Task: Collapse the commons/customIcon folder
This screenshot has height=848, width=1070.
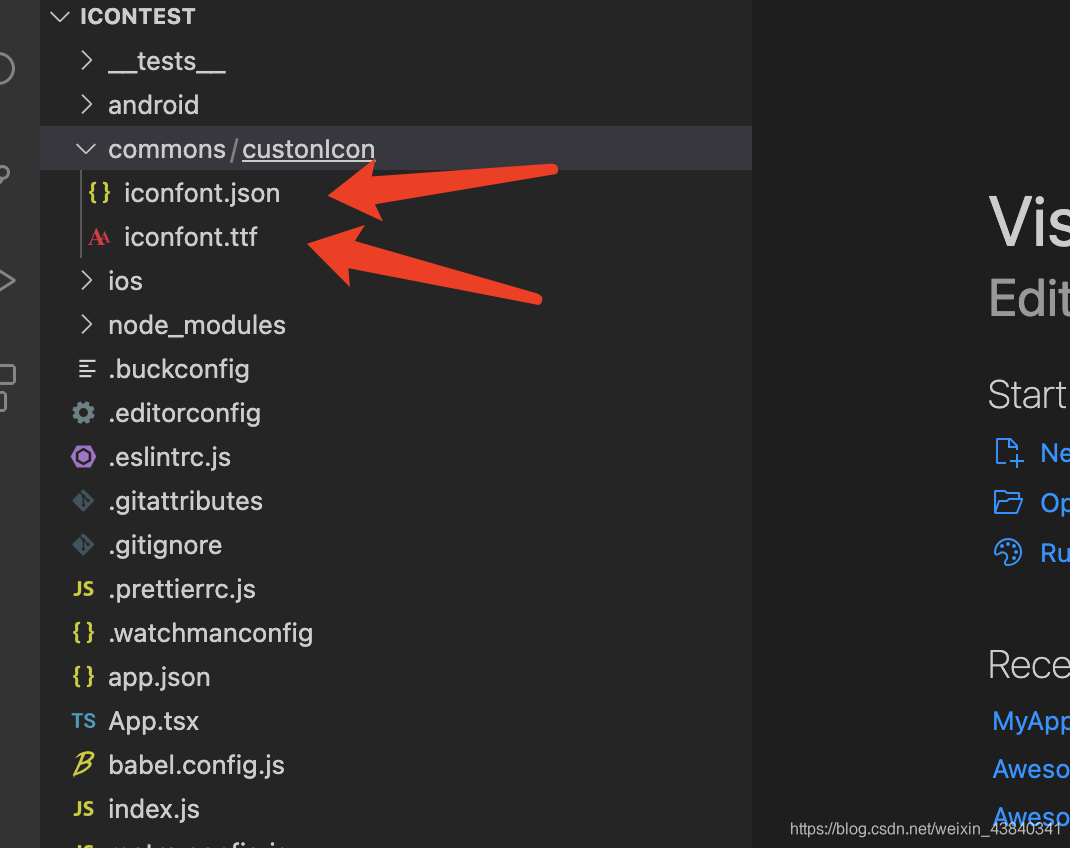Action: tap(86, 149)
